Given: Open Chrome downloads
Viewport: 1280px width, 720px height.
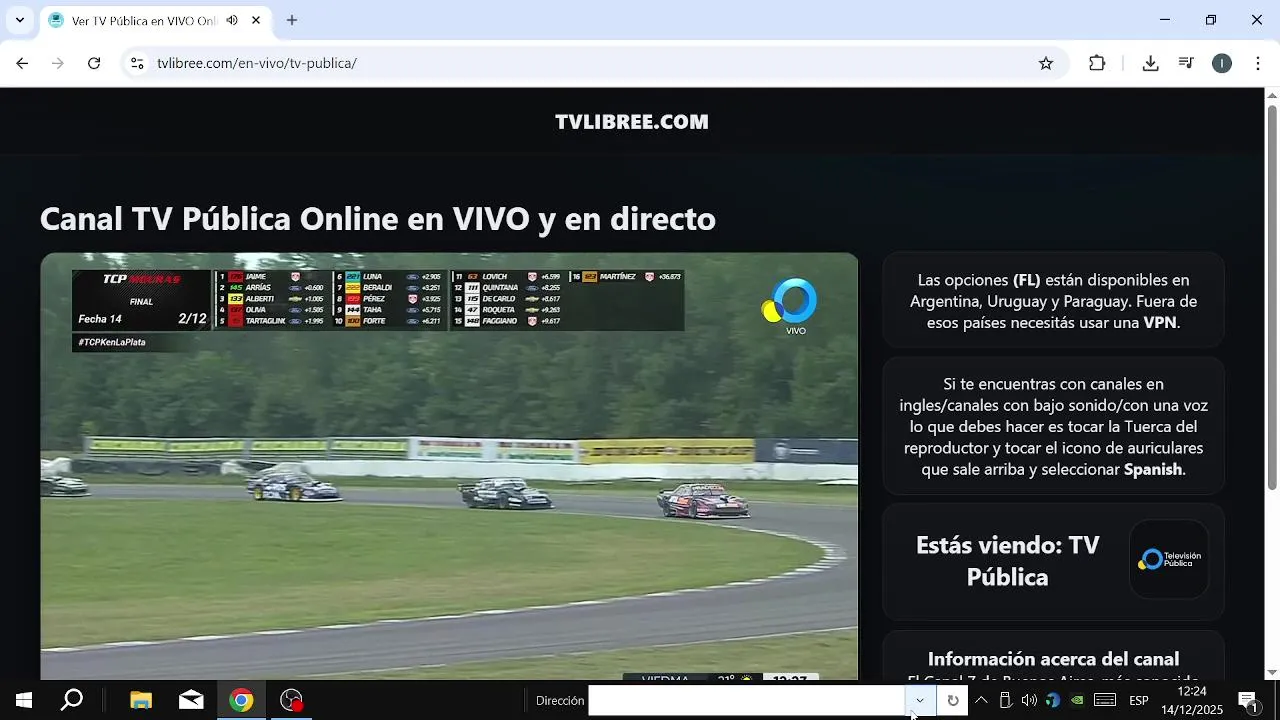Looking at the screenshot, I should [1150, 63].
